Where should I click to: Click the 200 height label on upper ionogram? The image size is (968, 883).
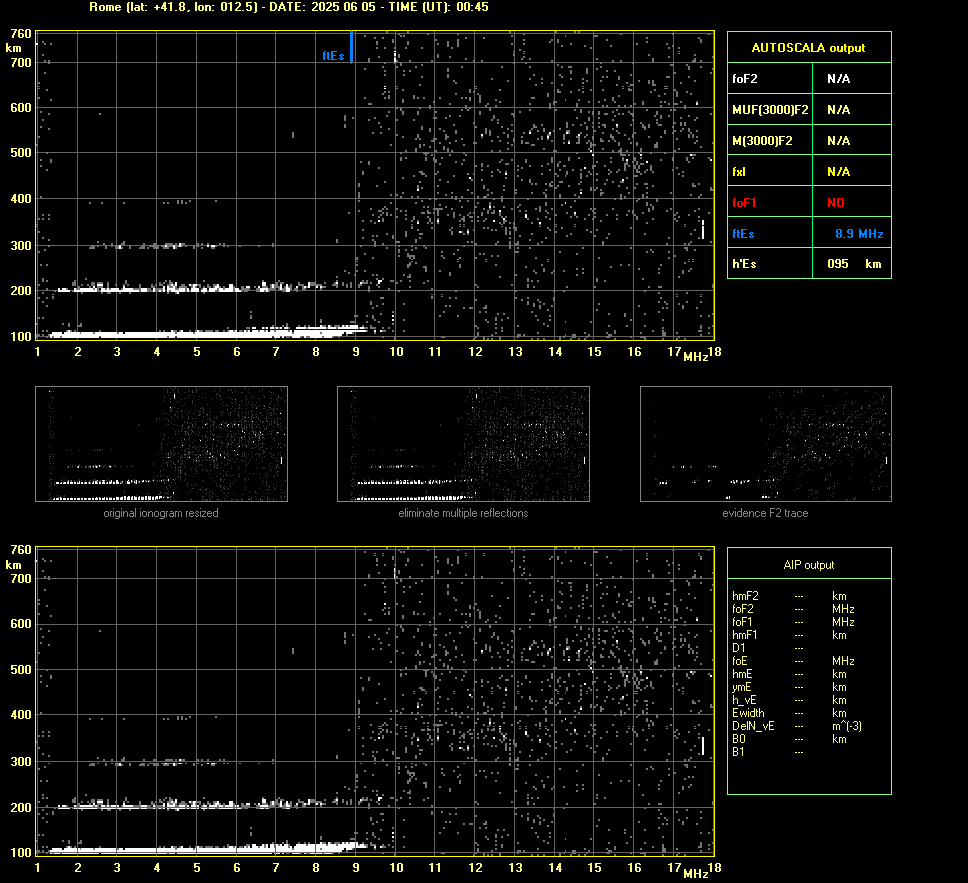click(x=20, y=291)
